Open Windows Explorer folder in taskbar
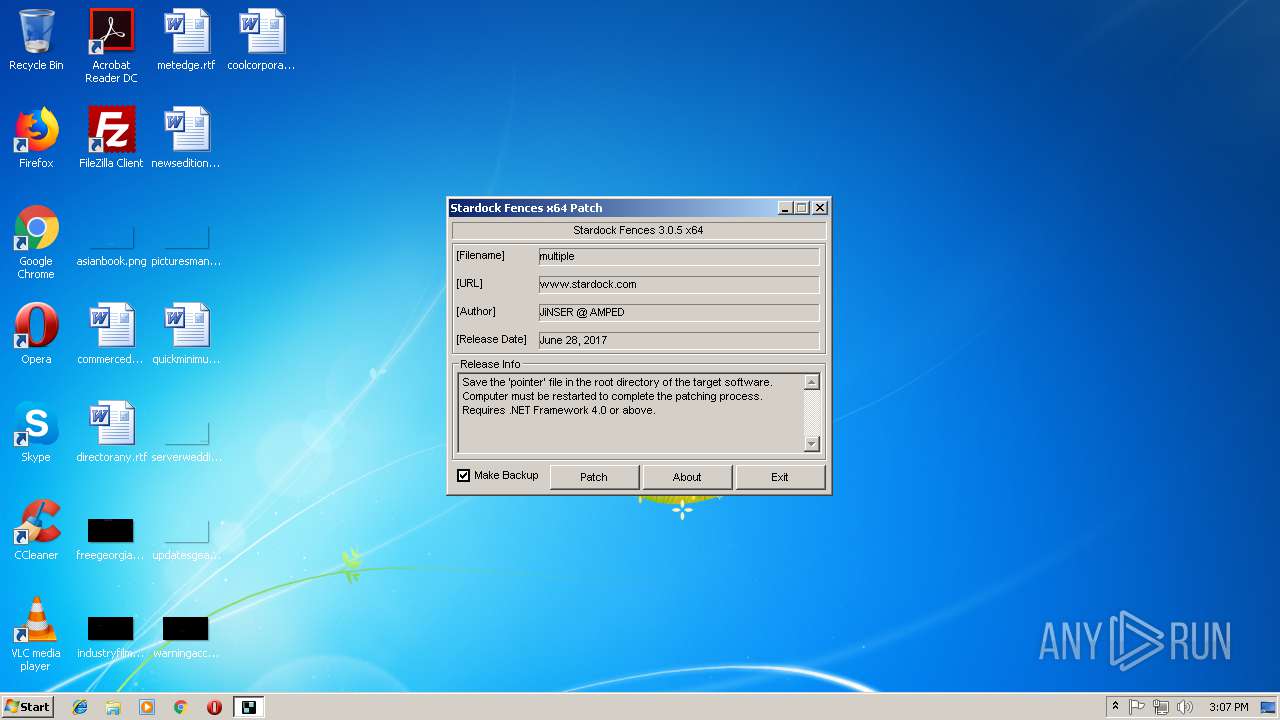This screenshot has width=1280, height=720. point(113,707)
